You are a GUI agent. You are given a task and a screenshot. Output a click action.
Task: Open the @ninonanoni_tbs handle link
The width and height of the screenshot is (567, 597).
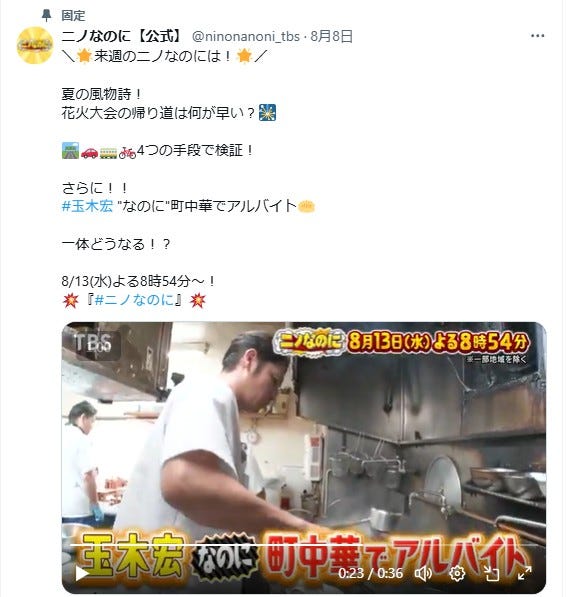246,37
